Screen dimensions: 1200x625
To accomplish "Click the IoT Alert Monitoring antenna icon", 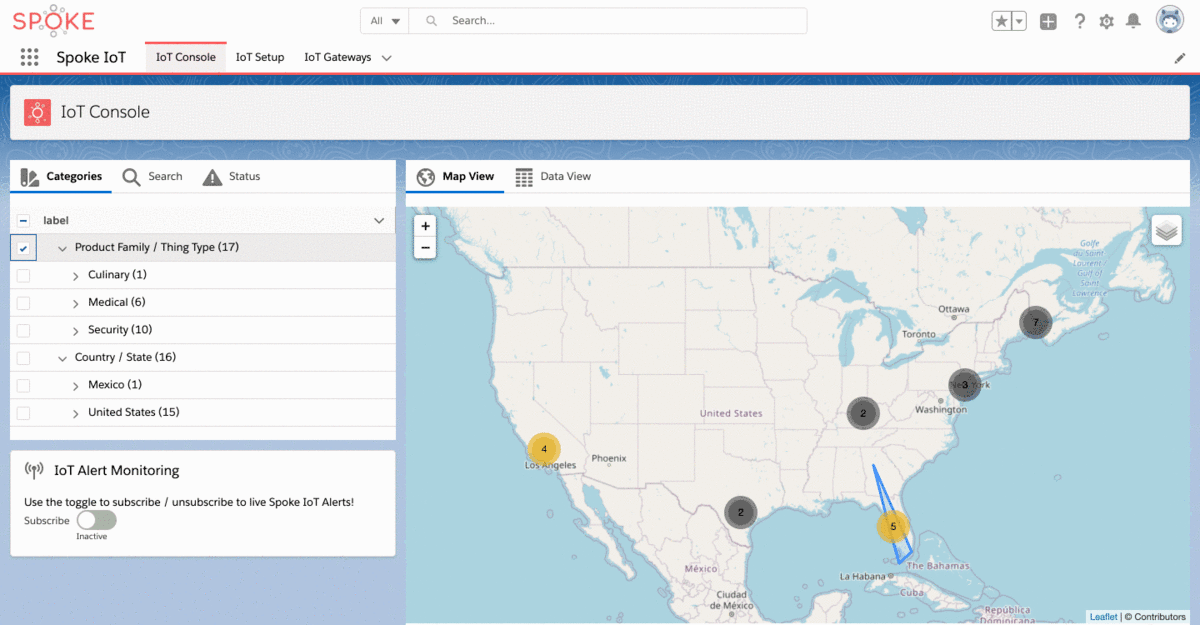I will point(33,470).
